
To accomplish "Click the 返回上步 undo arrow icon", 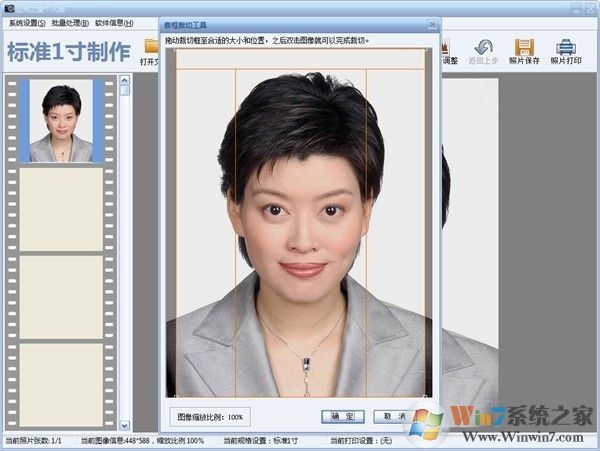I will (x=483, y=47).
